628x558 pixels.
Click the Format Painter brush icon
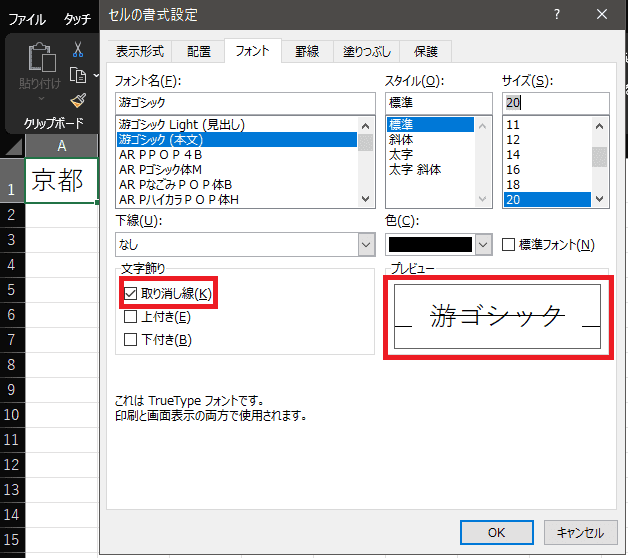tap(78, 100)
